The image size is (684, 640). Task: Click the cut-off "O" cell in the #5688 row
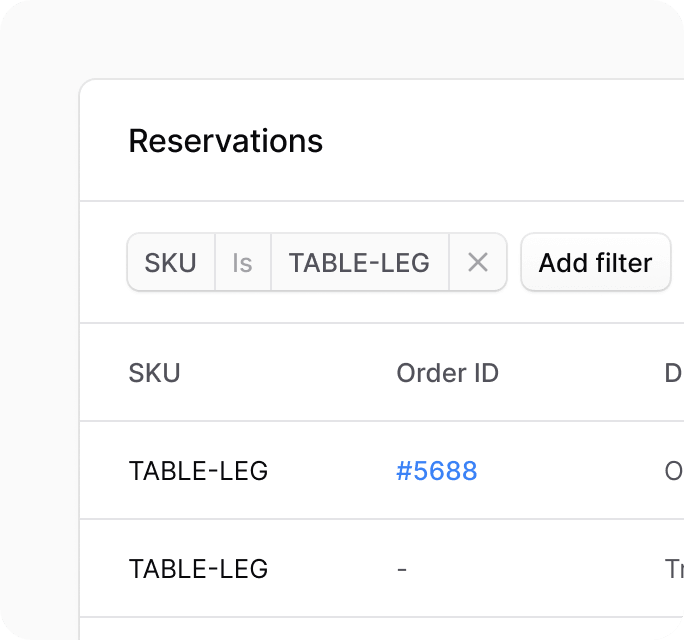(x=673, y=471)
